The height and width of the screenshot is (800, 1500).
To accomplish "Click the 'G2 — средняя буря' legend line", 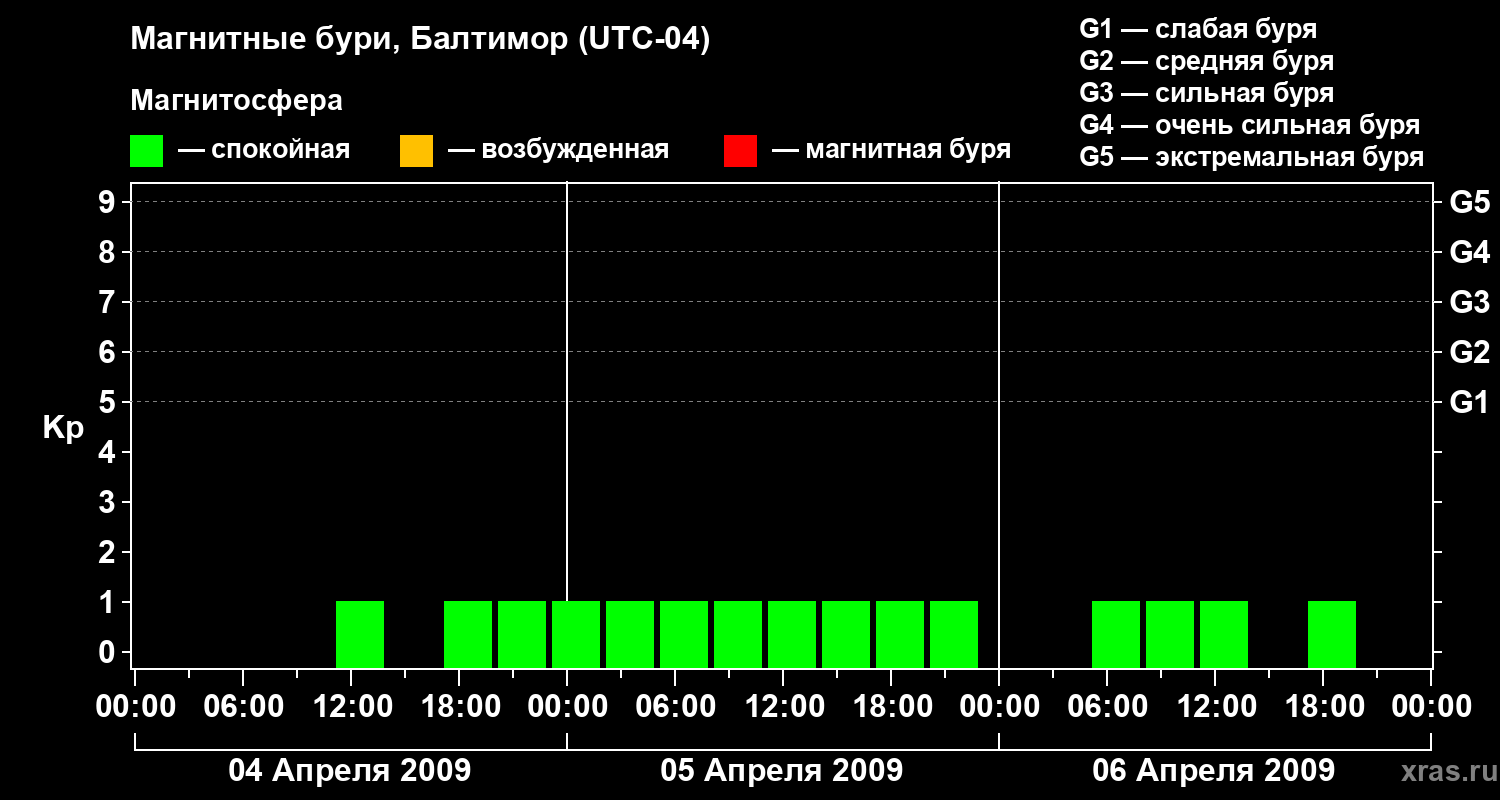I will pyautogui.click(x=1207, y=61).
